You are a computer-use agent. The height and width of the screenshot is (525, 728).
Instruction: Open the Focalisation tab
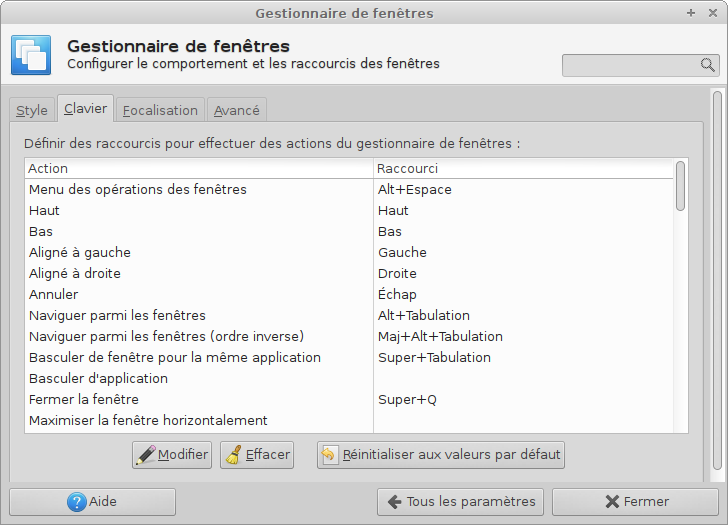pyautogui.click(x=160, y=110)
